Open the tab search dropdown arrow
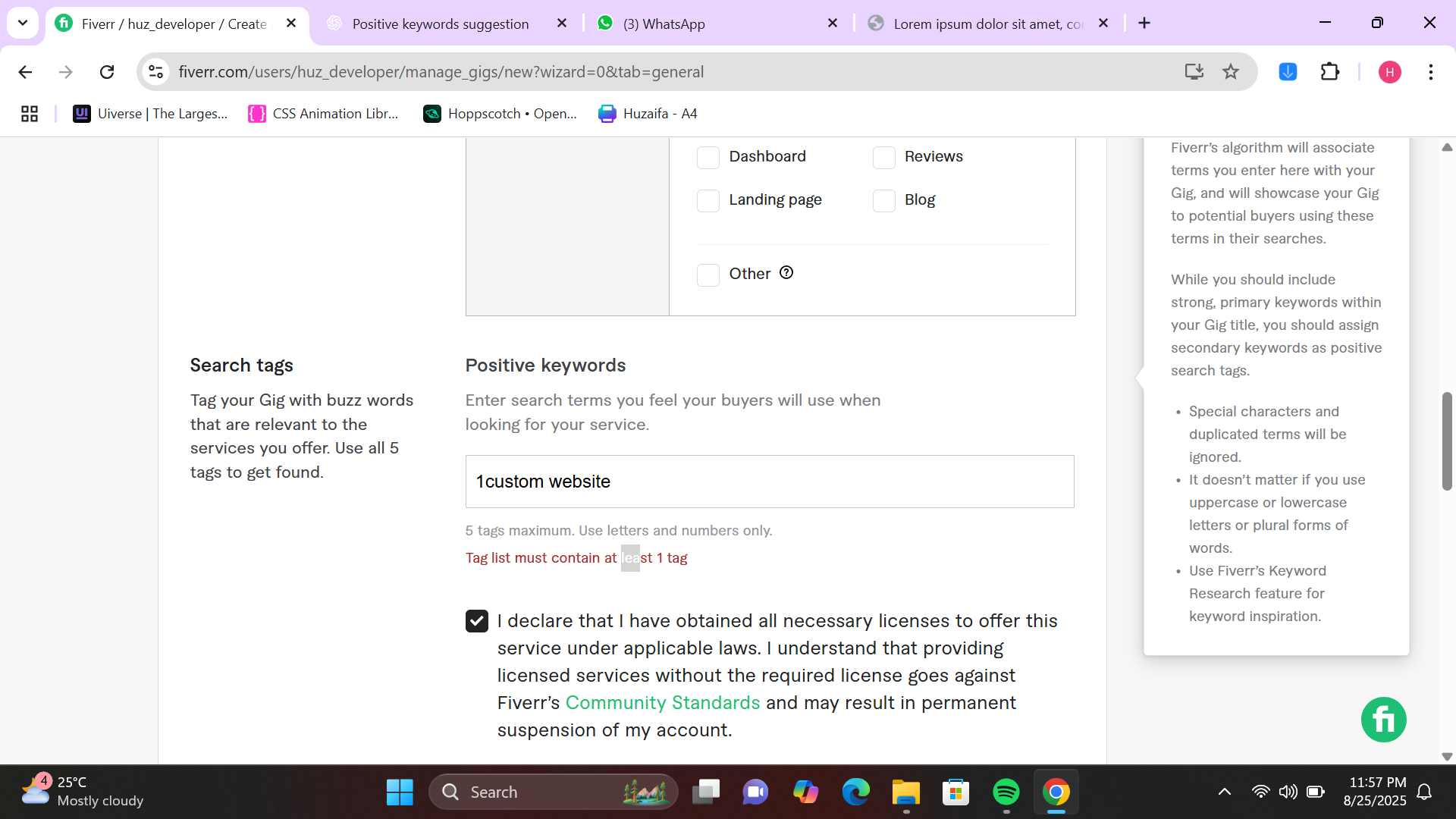1456x819 pixels. (23, 23)
